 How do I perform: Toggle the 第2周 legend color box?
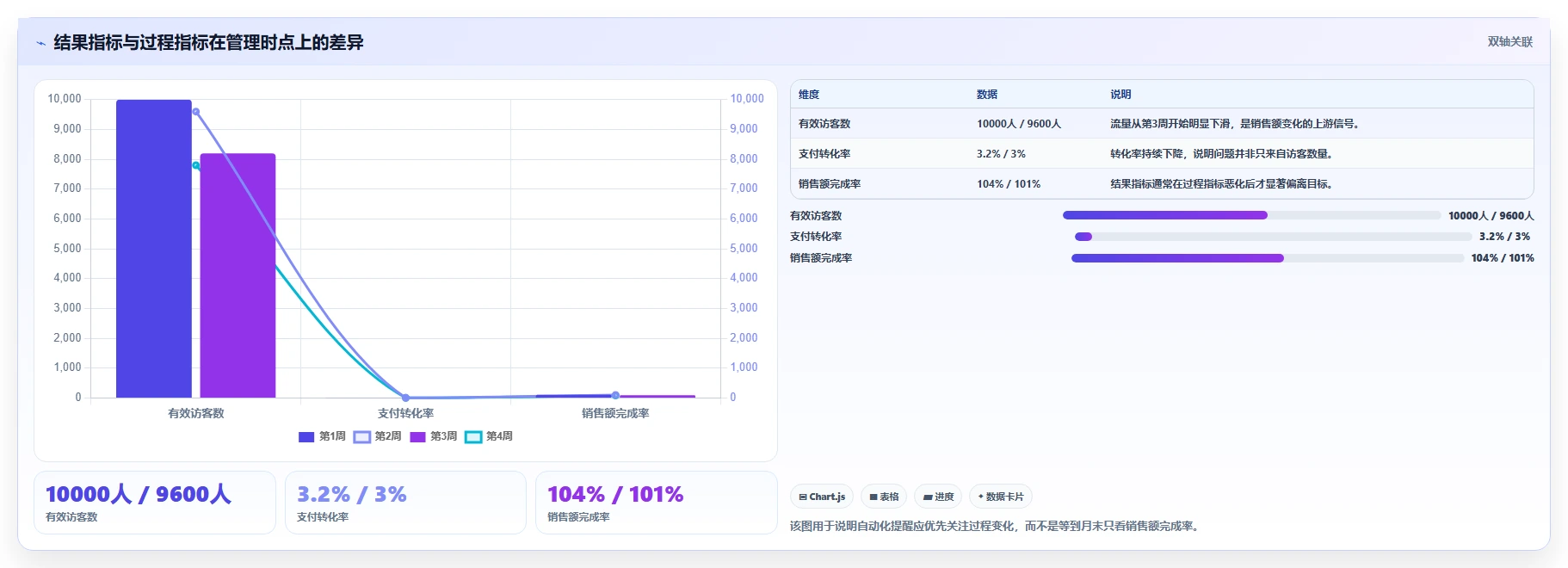coord(362,437)
